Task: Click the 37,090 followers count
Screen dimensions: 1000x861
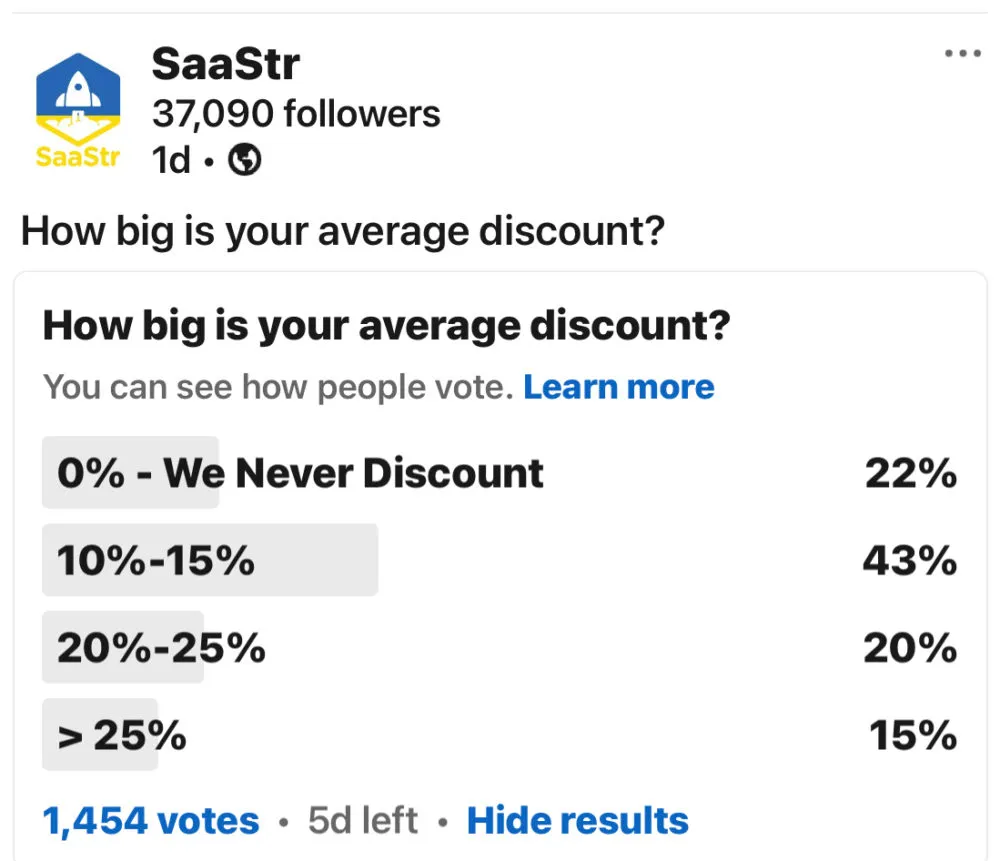Action: [x=296, y=114]
